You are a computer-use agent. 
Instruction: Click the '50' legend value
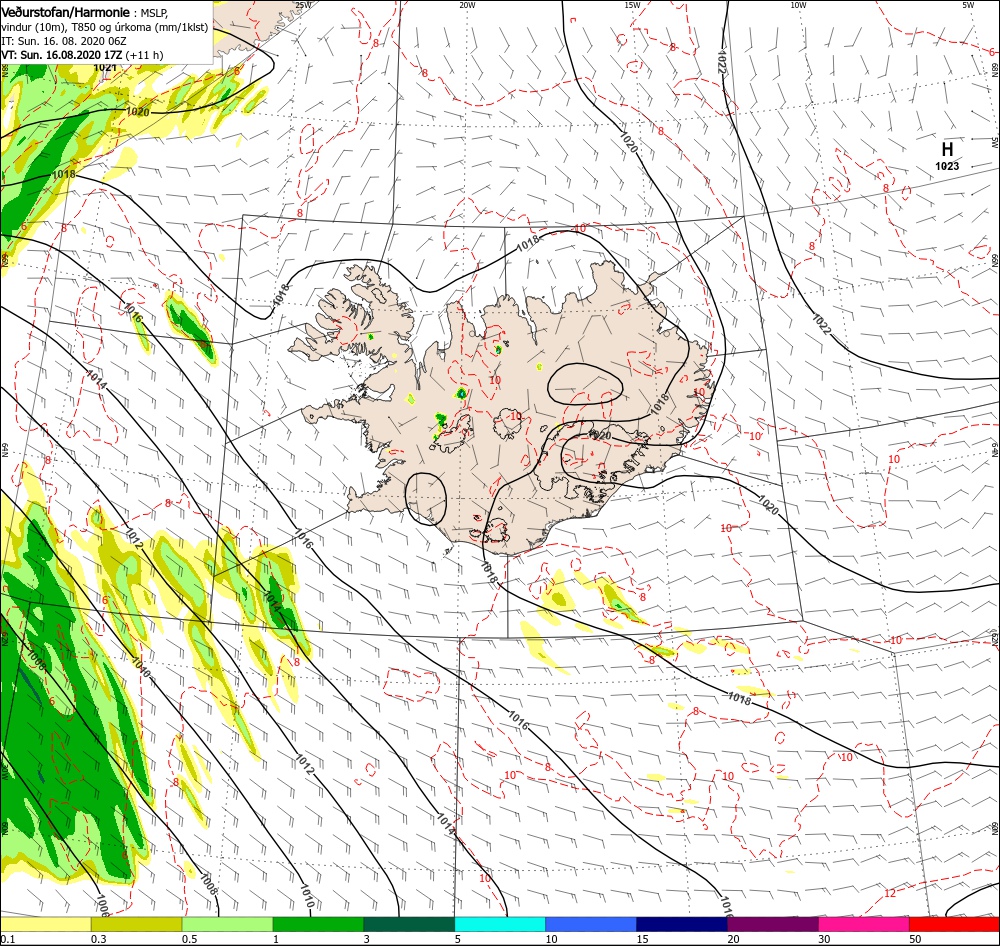click(915, 939)
